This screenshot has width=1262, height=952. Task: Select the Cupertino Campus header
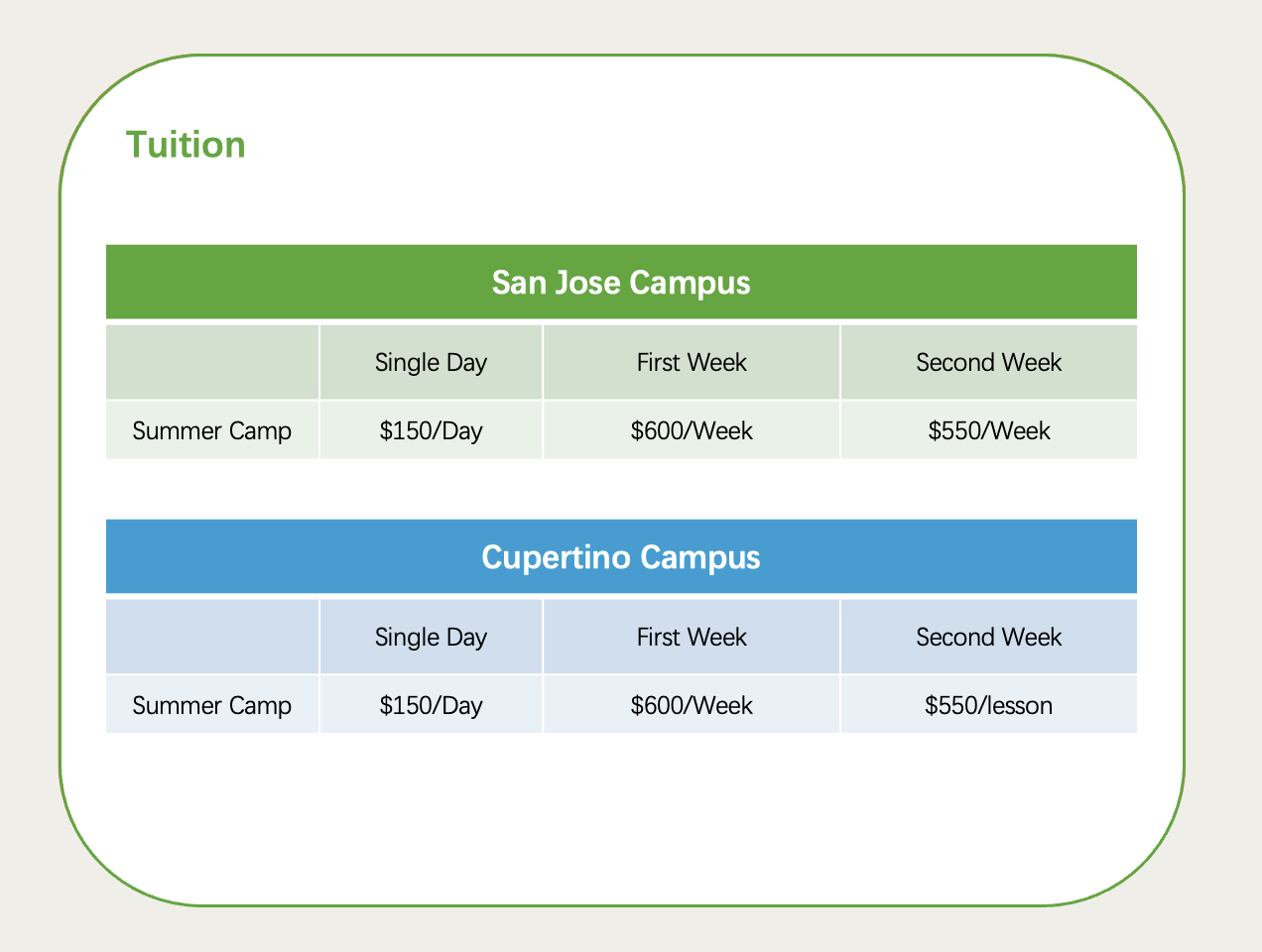coord(621,557)
